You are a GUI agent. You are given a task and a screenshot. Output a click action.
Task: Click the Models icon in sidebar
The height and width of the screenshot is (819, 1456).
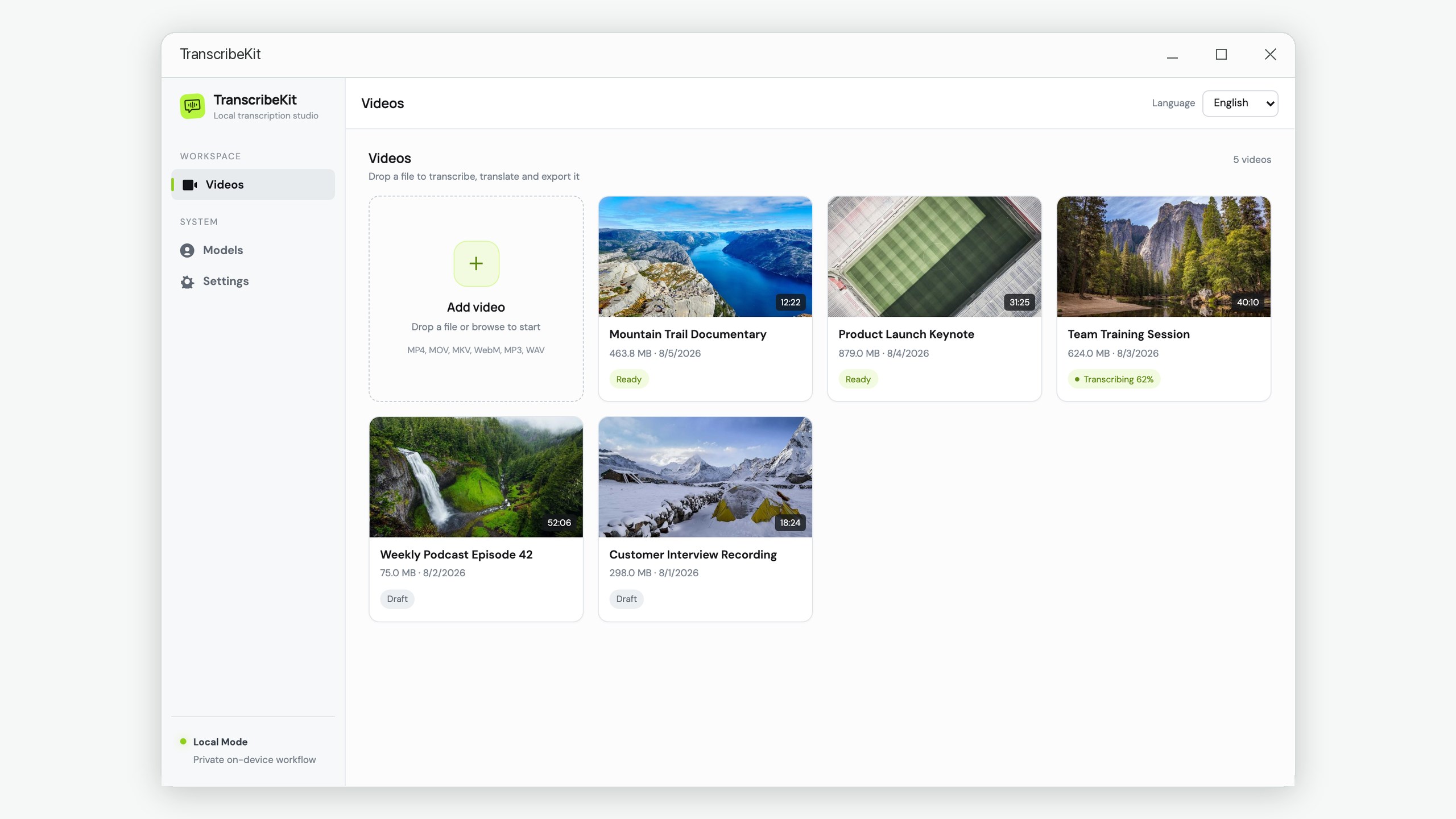tap(187, 251)
